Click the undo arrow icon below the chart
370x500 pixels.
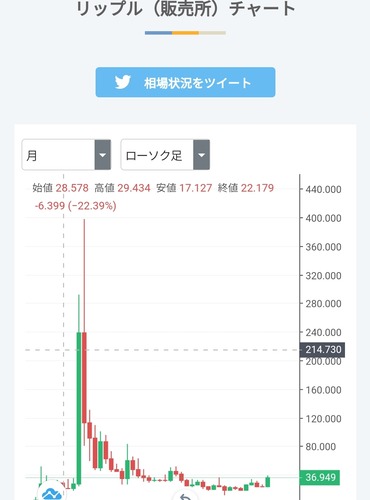click(x=185, y=497)
